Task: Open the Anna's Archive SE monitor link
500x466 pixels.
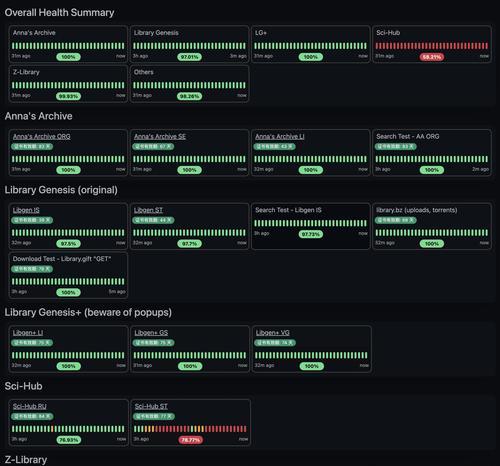Action: click(x=160, y=136)
